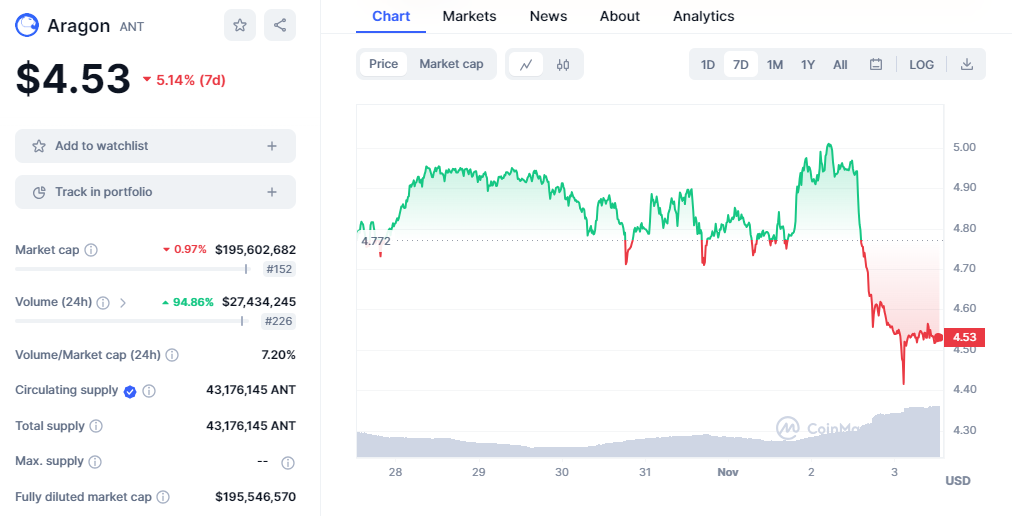Click the Market cap rank progress bar
The image size is (1012, 516).
click(132, 269)
